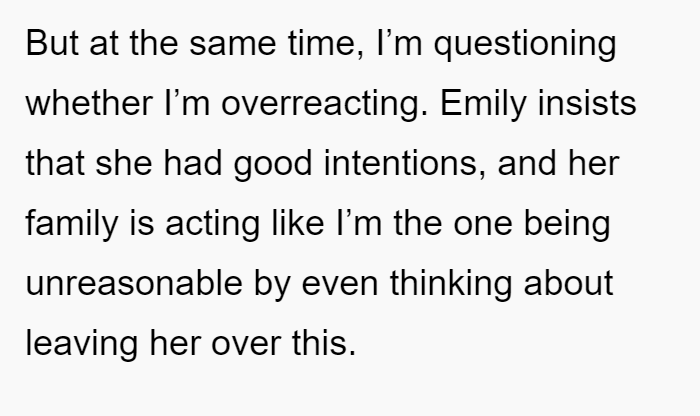The width and height of the screenshot is (700, 416).
Task: Click the word "But" starting the paragraph
Action: 52,43
